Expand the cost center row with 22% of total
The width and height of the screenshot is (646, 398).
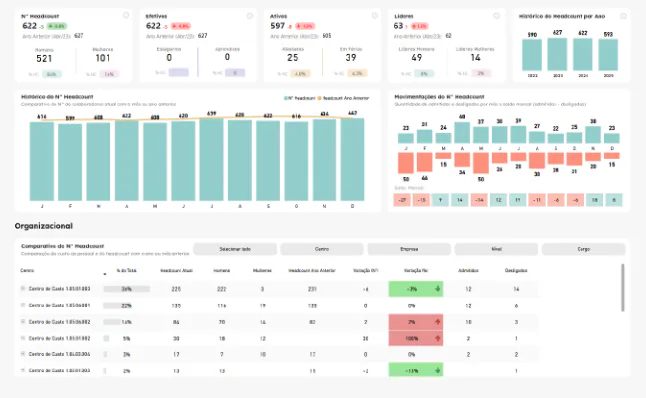coord(23,305)
